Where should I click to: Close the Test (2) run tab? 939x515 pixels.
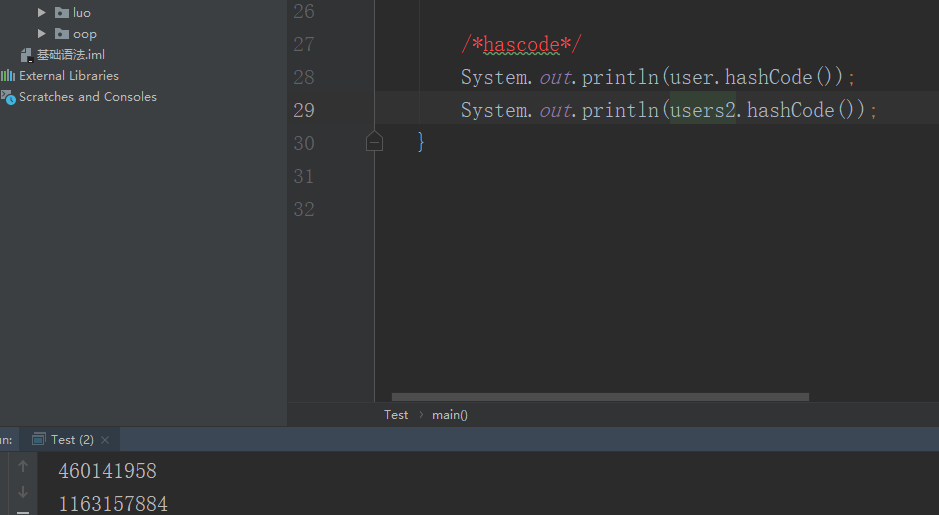click(105, 440)
